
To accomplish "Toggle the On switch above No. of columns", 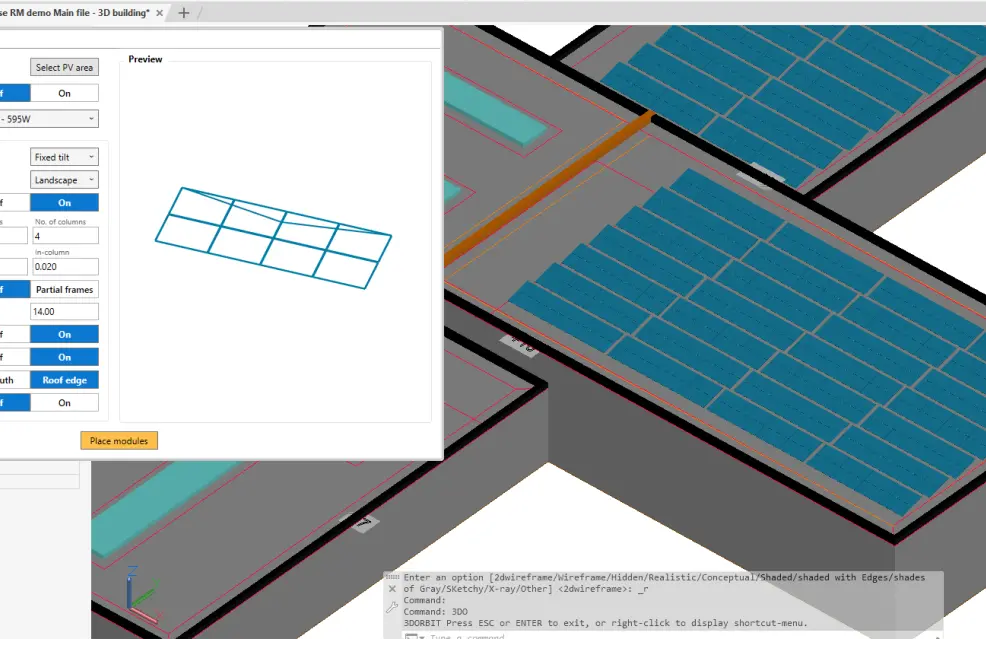I will click(64, 203).
